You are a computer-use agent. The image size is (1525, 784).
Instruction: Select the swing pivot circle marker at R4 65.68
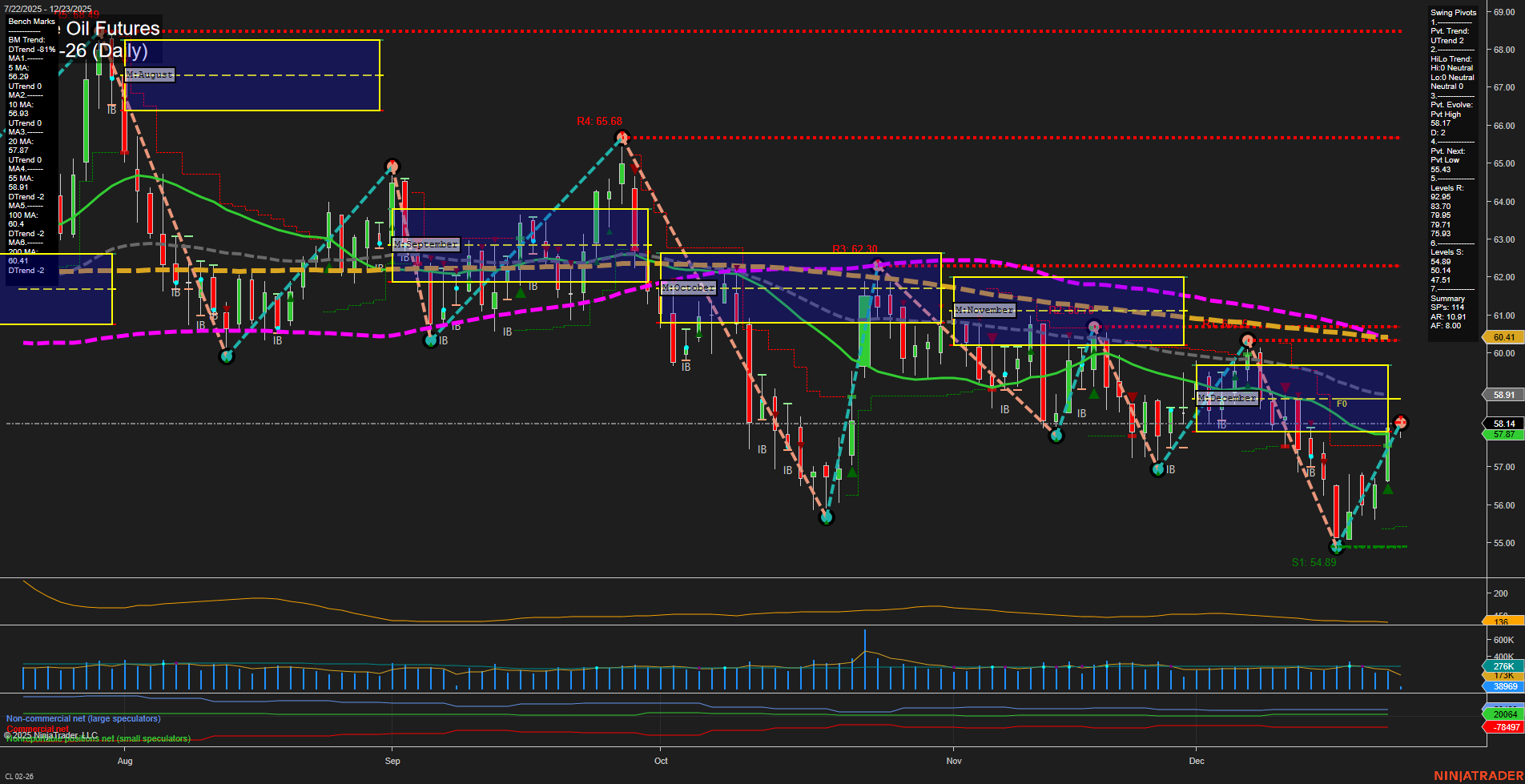(621, 138)
